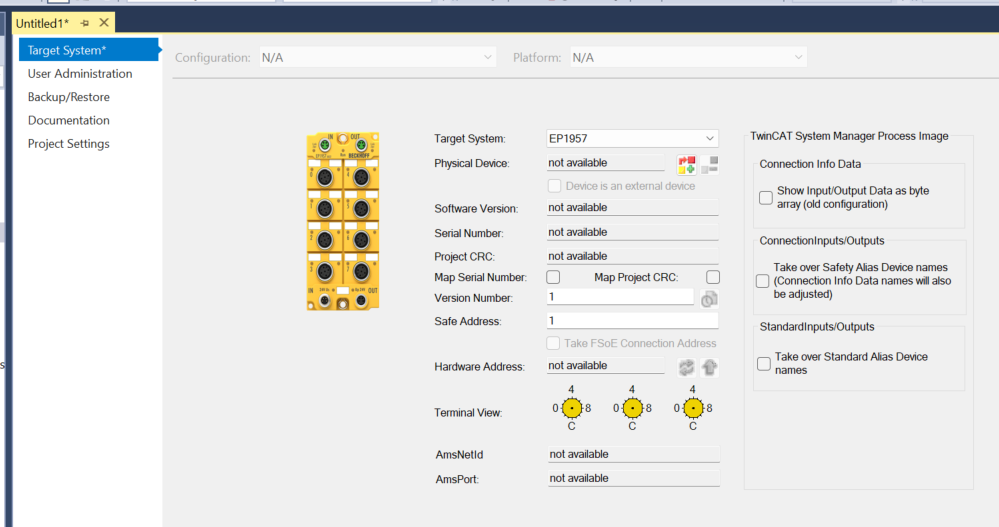This screenshot has width=999, height=527.
Task: Click the Version Number input field
Action: tap(620, 297)
